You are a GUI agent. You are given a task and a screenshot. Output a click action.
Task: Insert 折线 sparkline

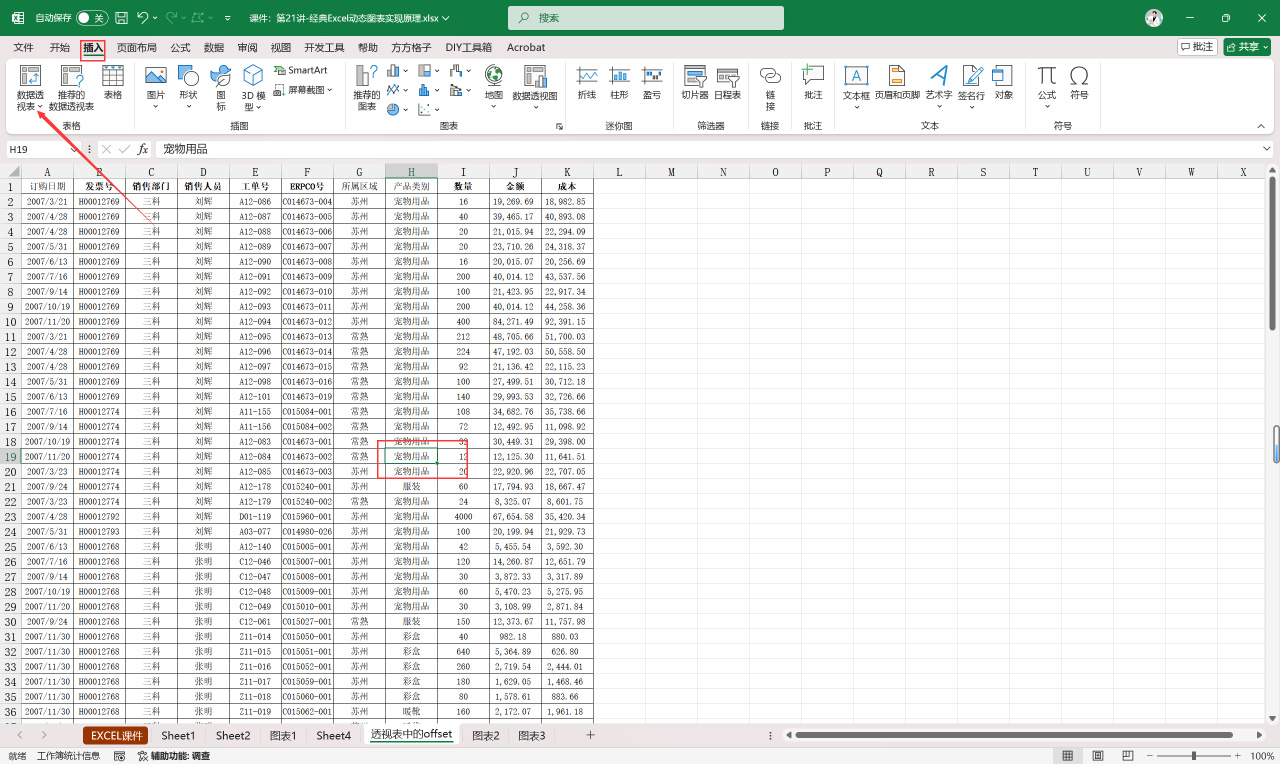pos(587,83)
